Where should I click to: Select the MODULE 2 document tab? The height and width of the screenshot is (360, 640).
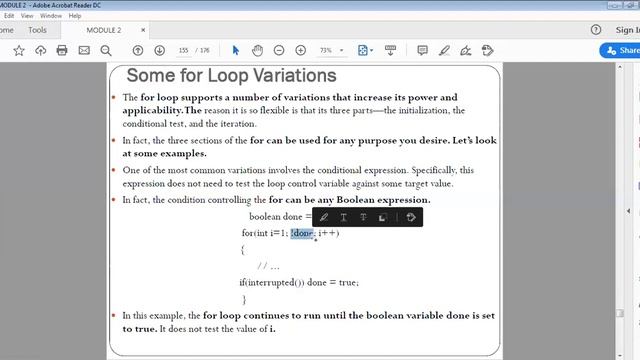click(x=104, y=30)
